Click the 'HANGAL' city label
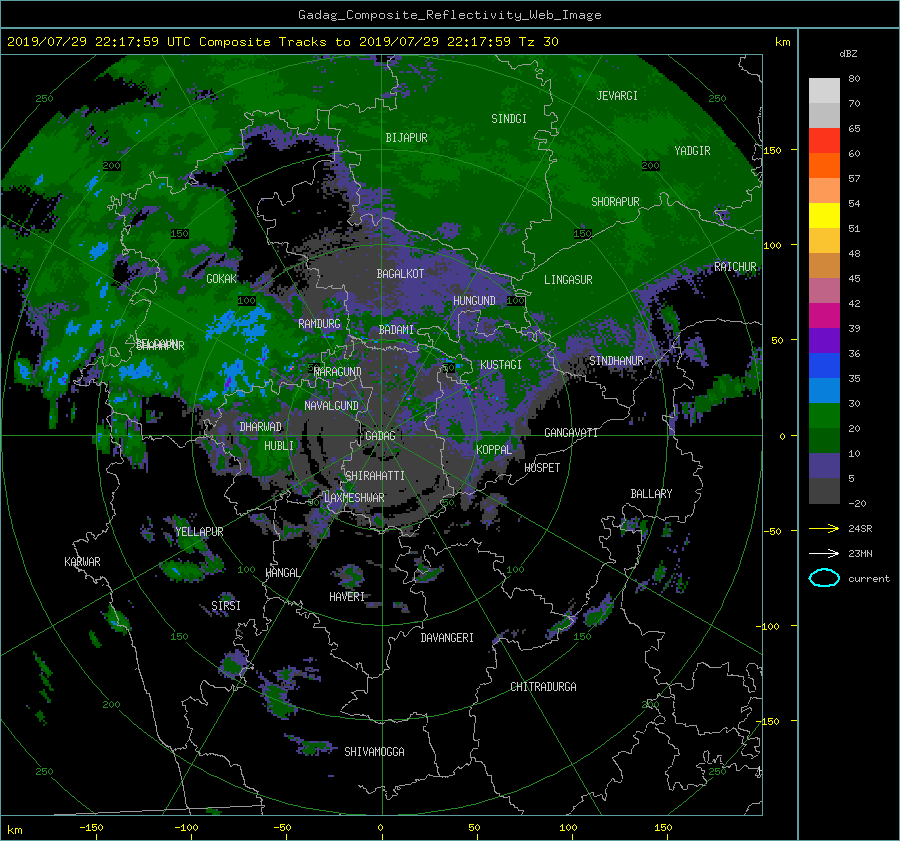The image size is (900, 841). 282,573
